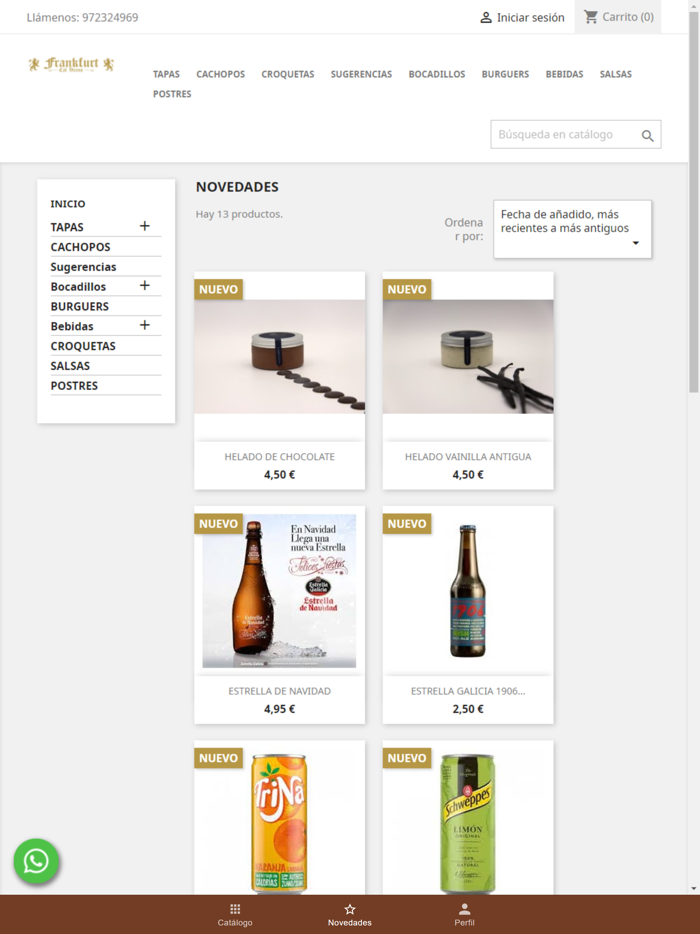Open the BURGUERS top menu item
700x934 pixels.
point(505,74)
